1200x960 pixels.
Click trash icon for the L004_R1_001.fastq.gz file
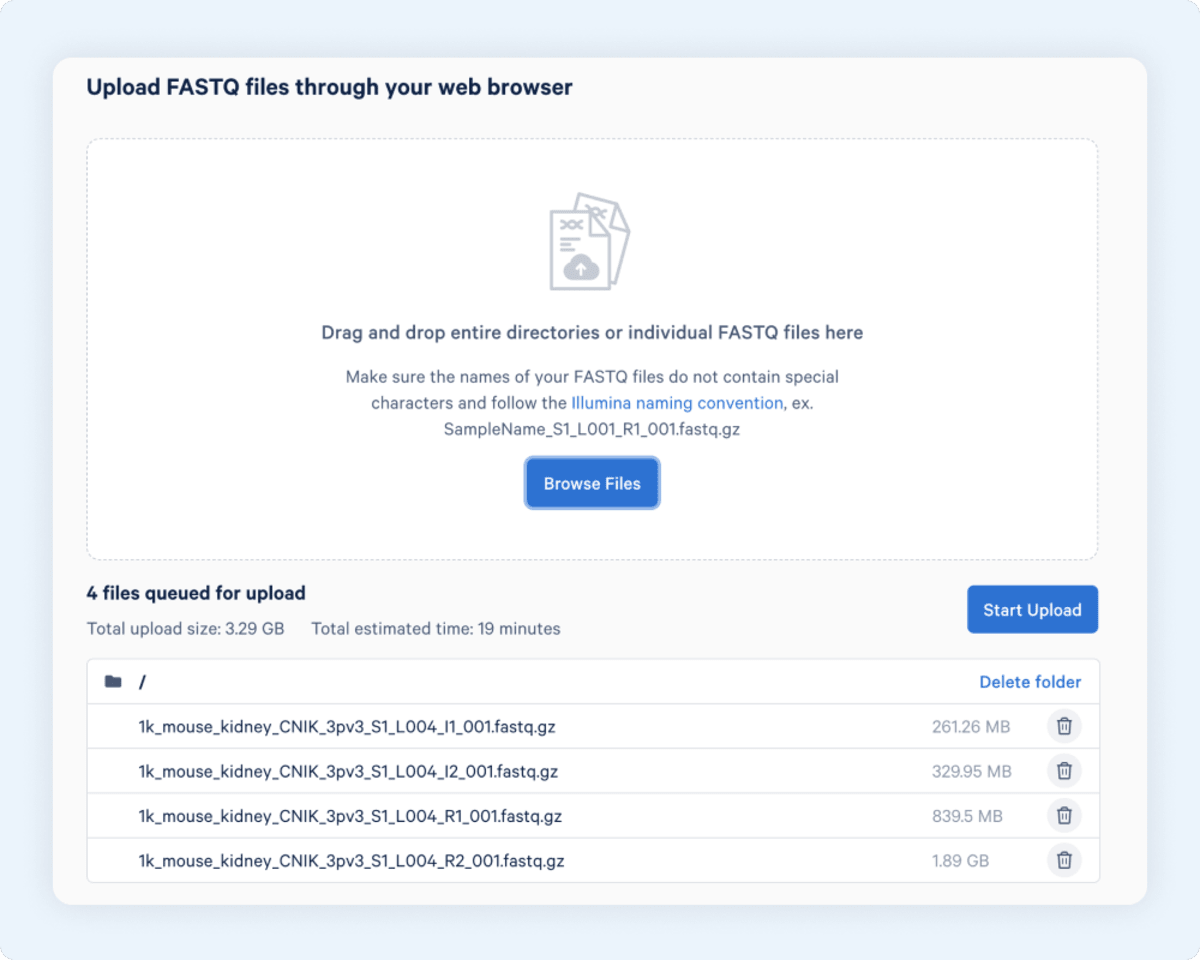(1064, 816)
